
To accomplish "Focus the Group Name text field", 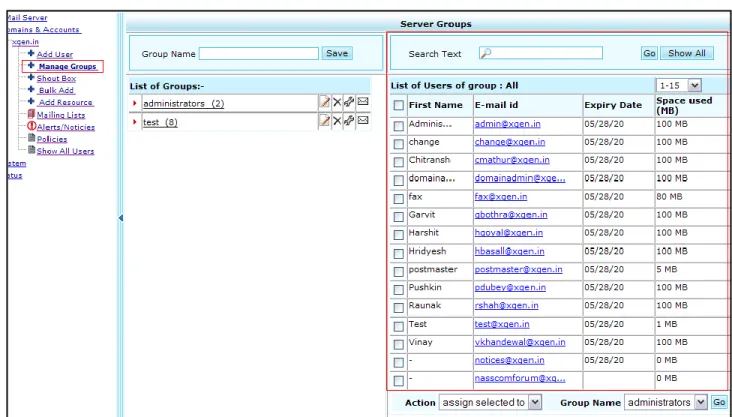I will tap(259, 53).
